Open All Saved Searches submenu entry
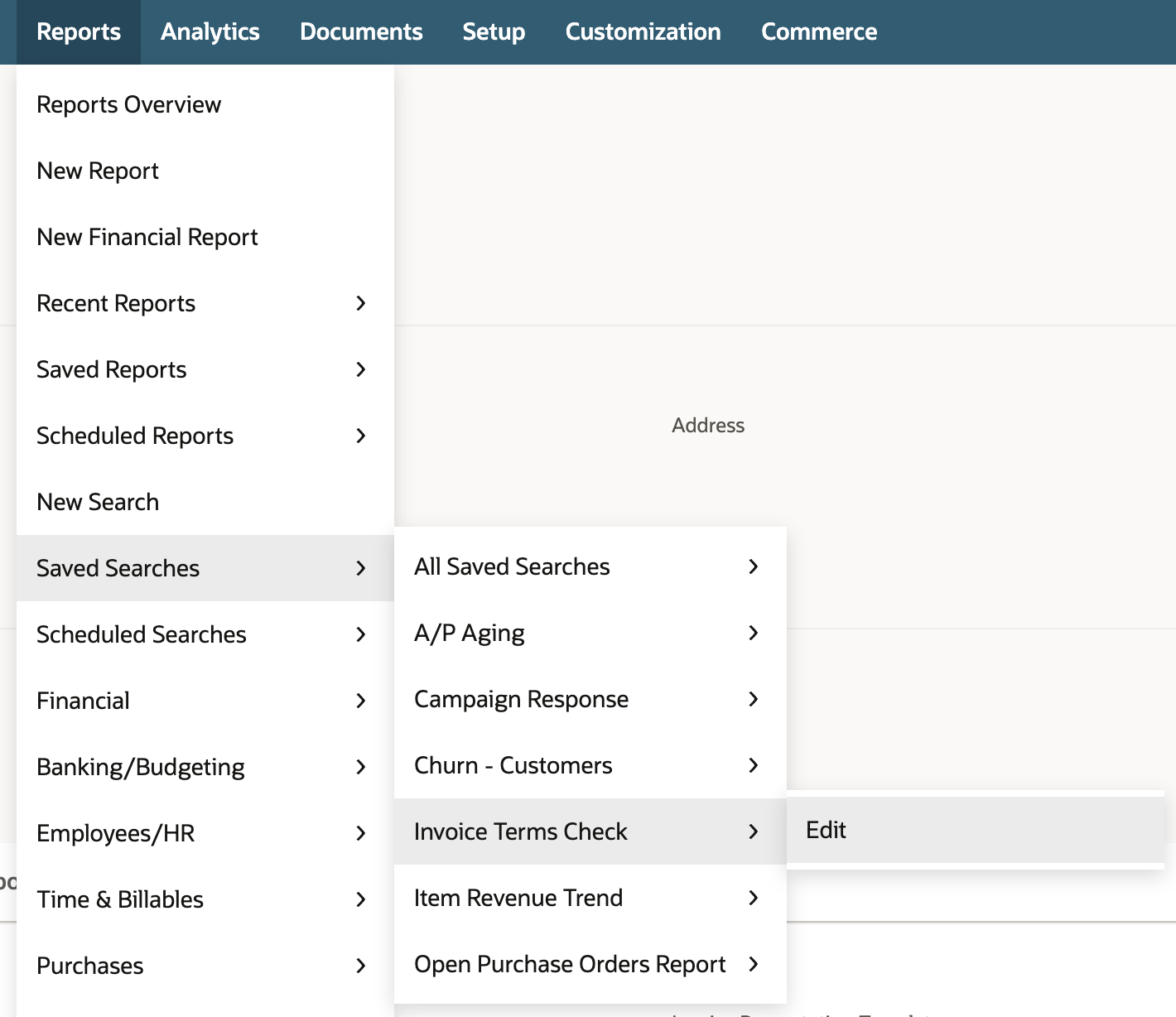1176x1017 pixels. pyautogui.click(x=590, y=566)
